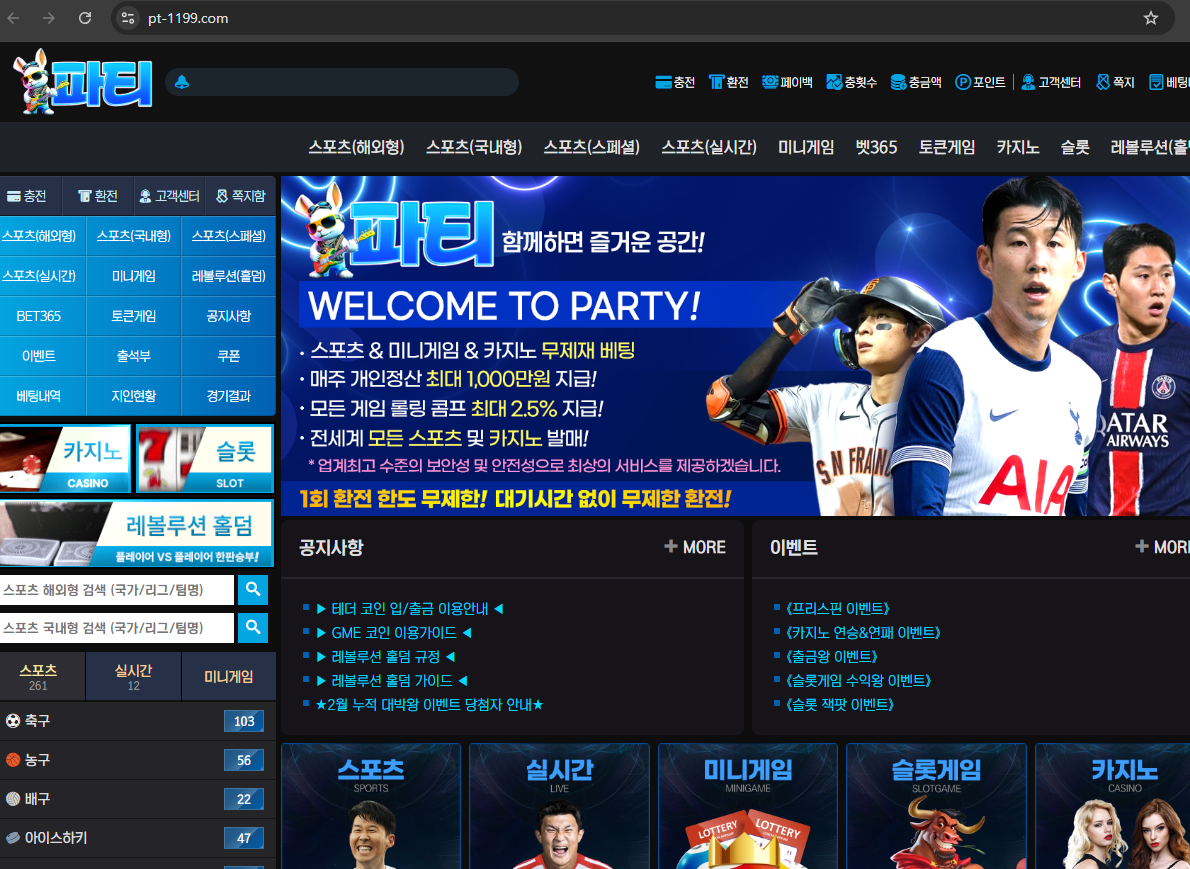1190x869 pixels.
Task: Open 충전 in the top header bar
Action: click(675, 82)
